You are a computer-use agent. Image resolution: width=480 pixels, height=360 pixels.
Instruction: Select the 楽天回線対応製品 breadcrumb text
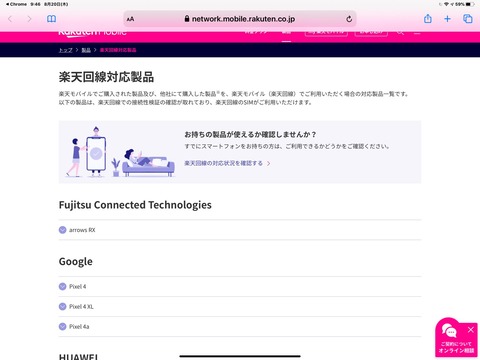pyautogui.click(x=118, y=50)
